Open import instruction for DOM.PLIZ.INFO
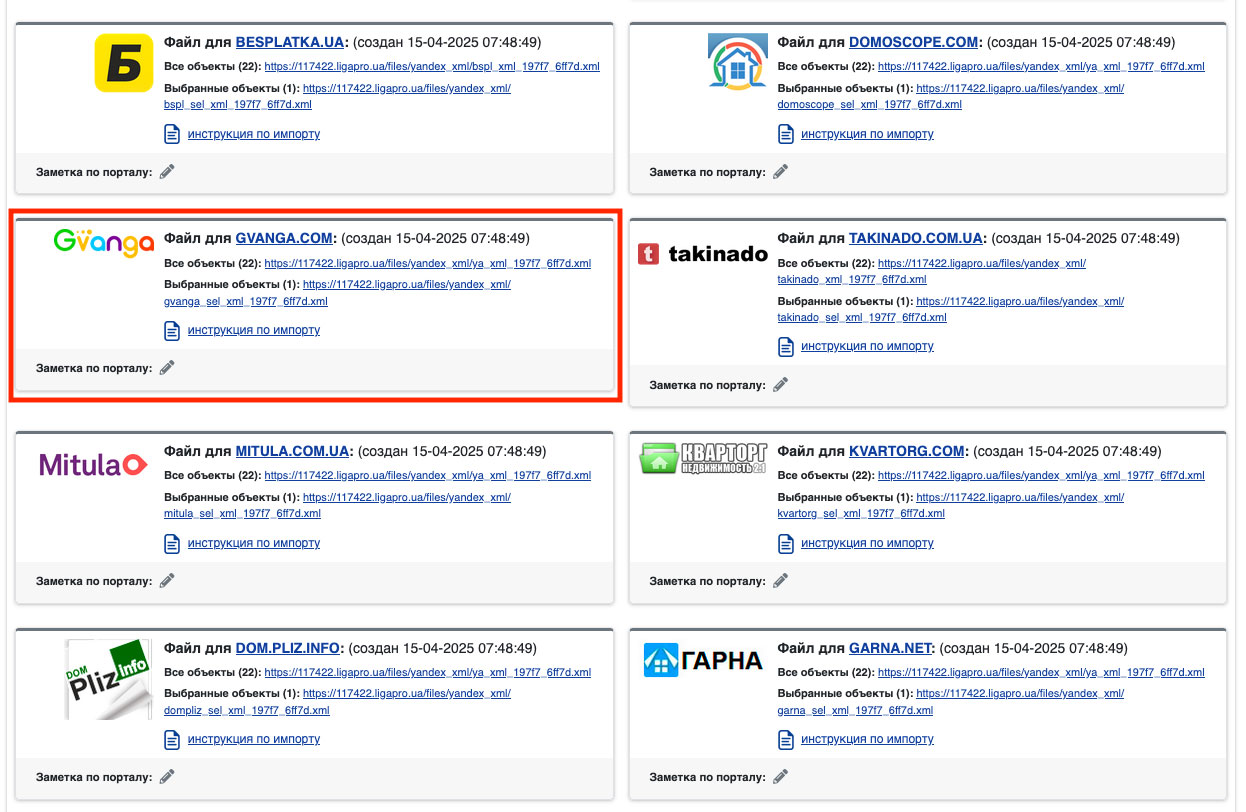This screenshot has height=812, width=1246. click(x=254, y=739)
